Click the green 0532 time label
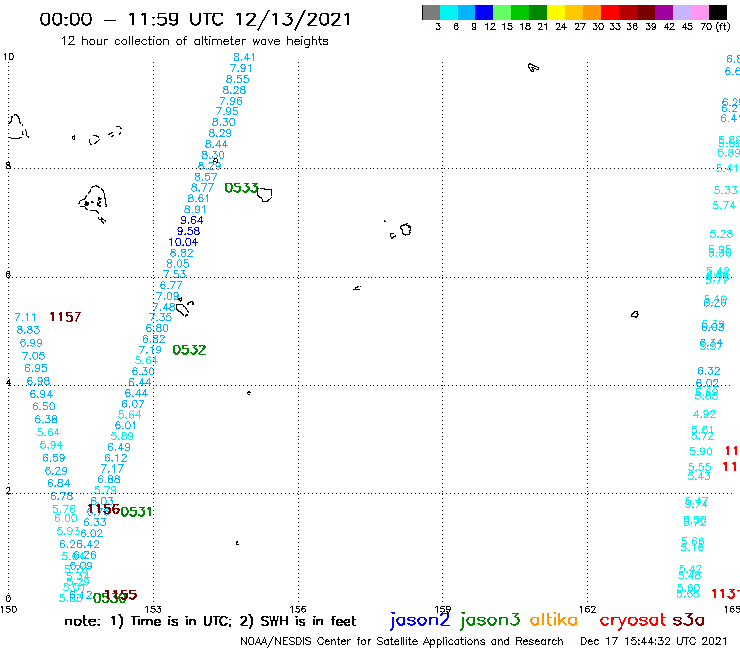The width and height of the screenshot is (740, 650). (189, 350)
